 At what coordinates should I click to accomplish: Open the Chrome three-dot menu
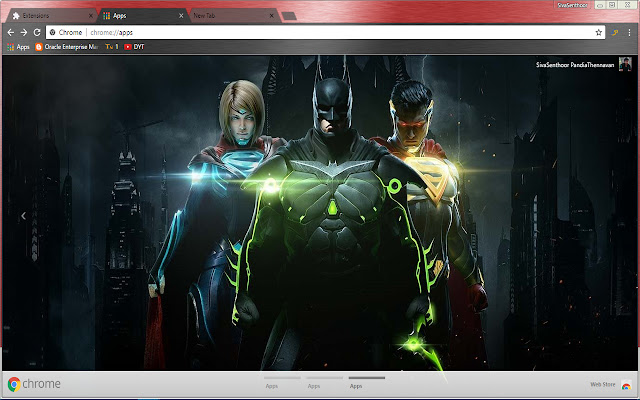629,32
